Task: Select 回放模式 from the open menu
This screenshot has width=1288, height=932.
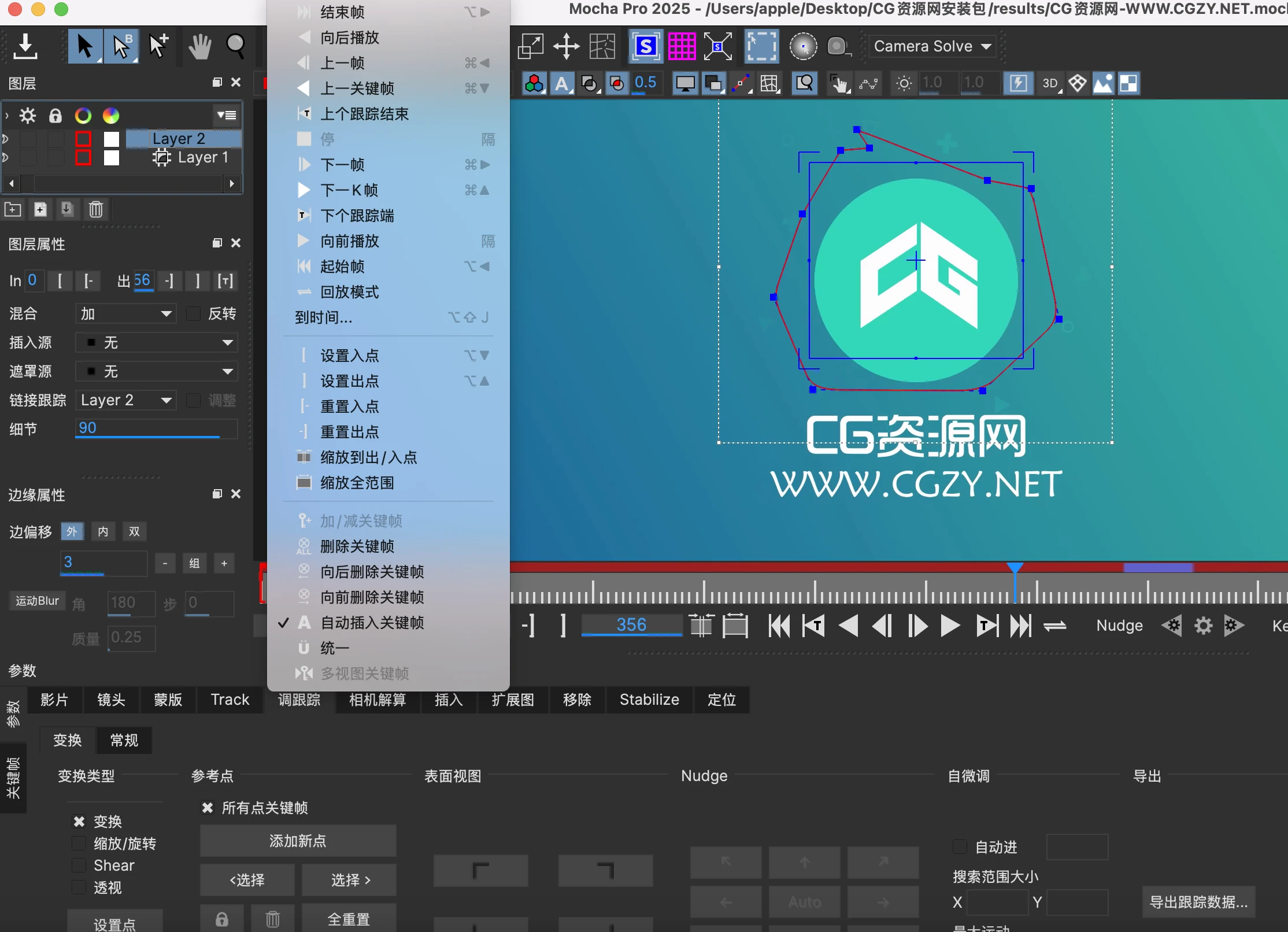Action: 351,292
